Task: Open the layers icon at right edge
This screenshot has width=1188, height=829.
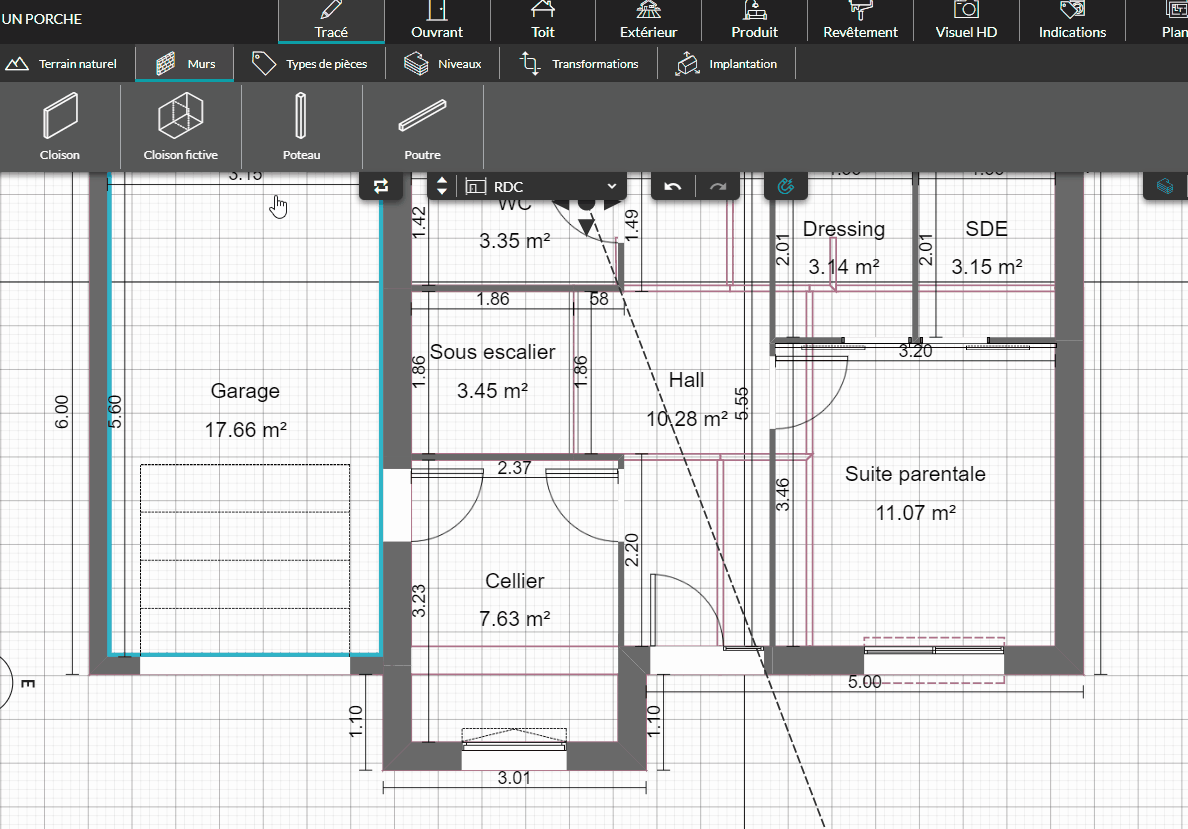Action: (1164, 186)
